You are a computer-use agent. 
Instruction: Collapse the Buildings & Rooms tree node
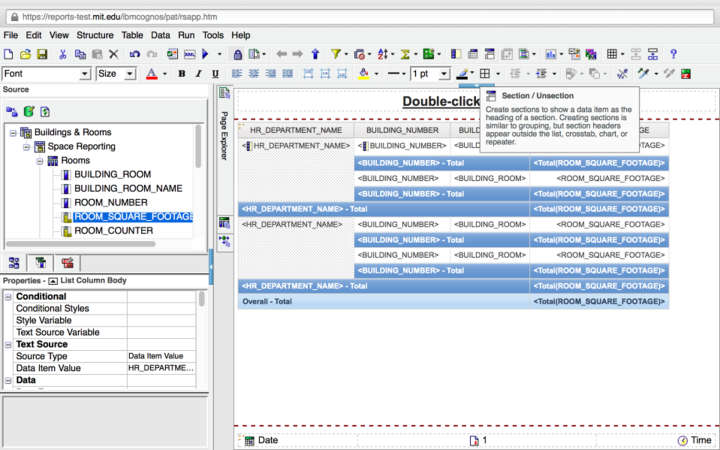click(x=13, y=132)
